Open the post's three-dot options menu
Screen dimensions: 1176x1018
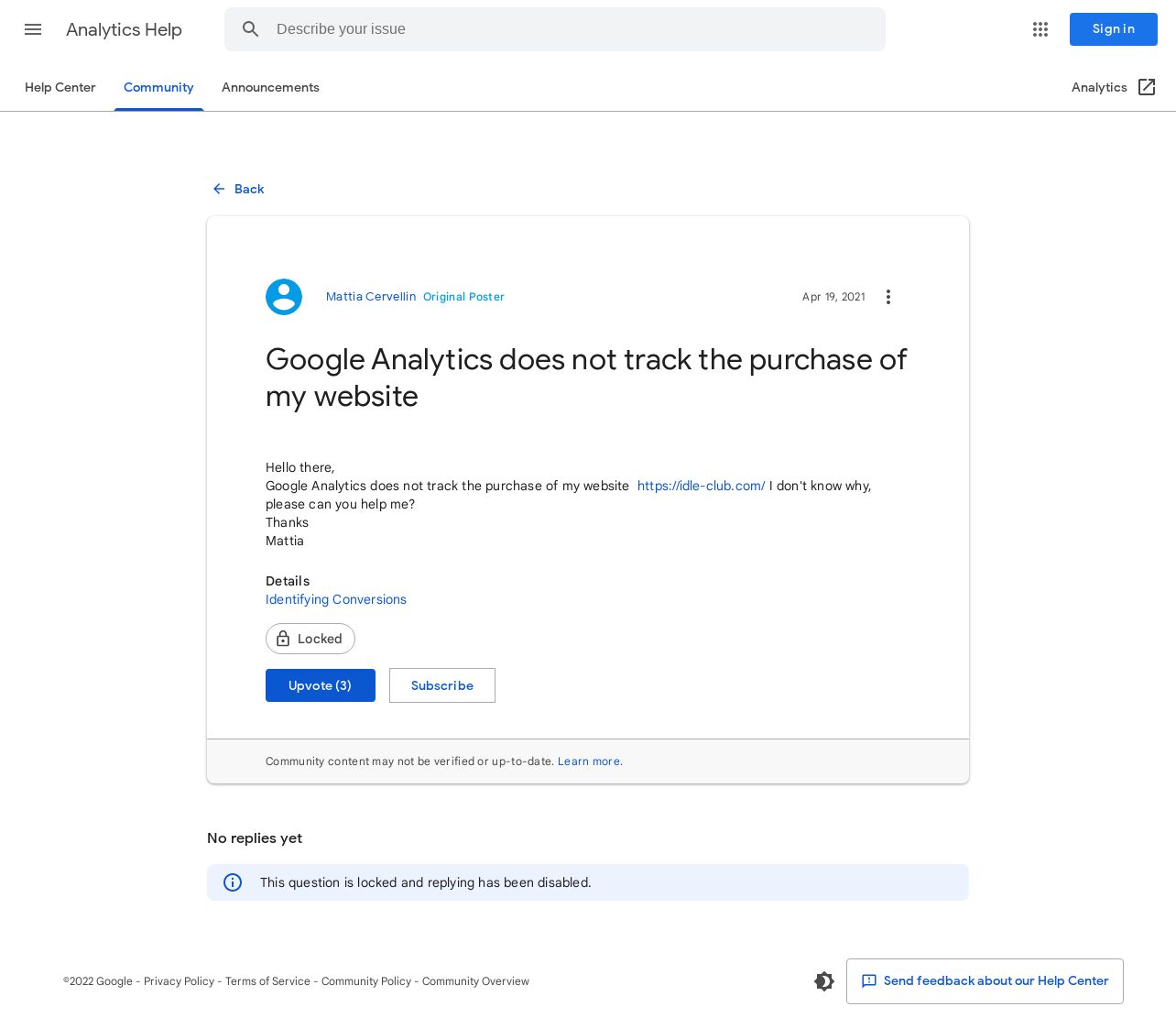888,297
